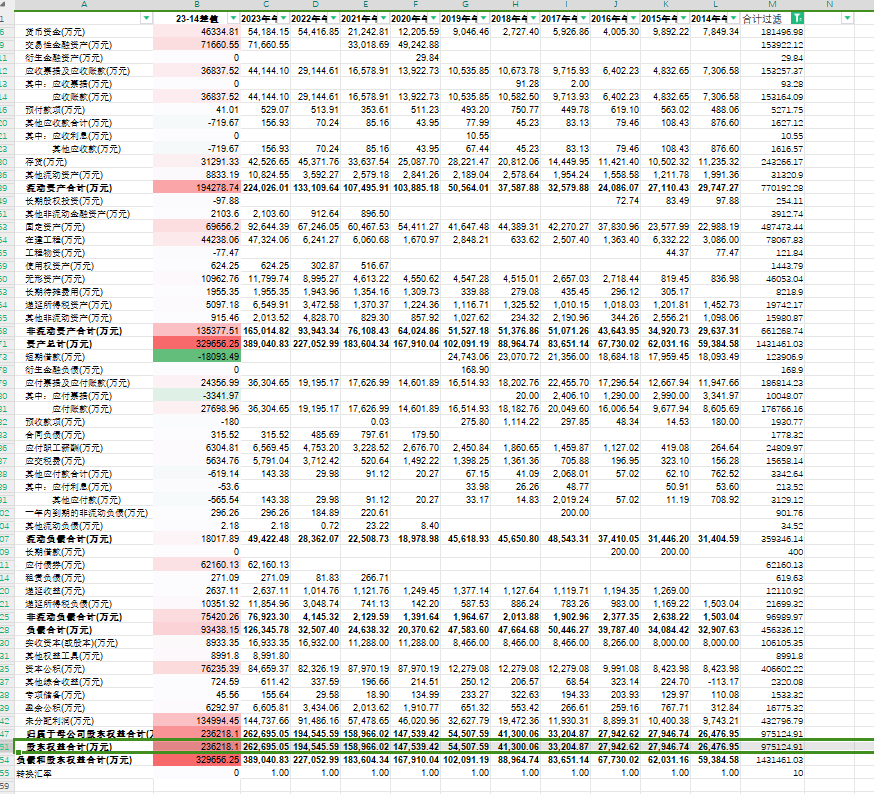Click the cell with value 224,026.01

(265, 188)
